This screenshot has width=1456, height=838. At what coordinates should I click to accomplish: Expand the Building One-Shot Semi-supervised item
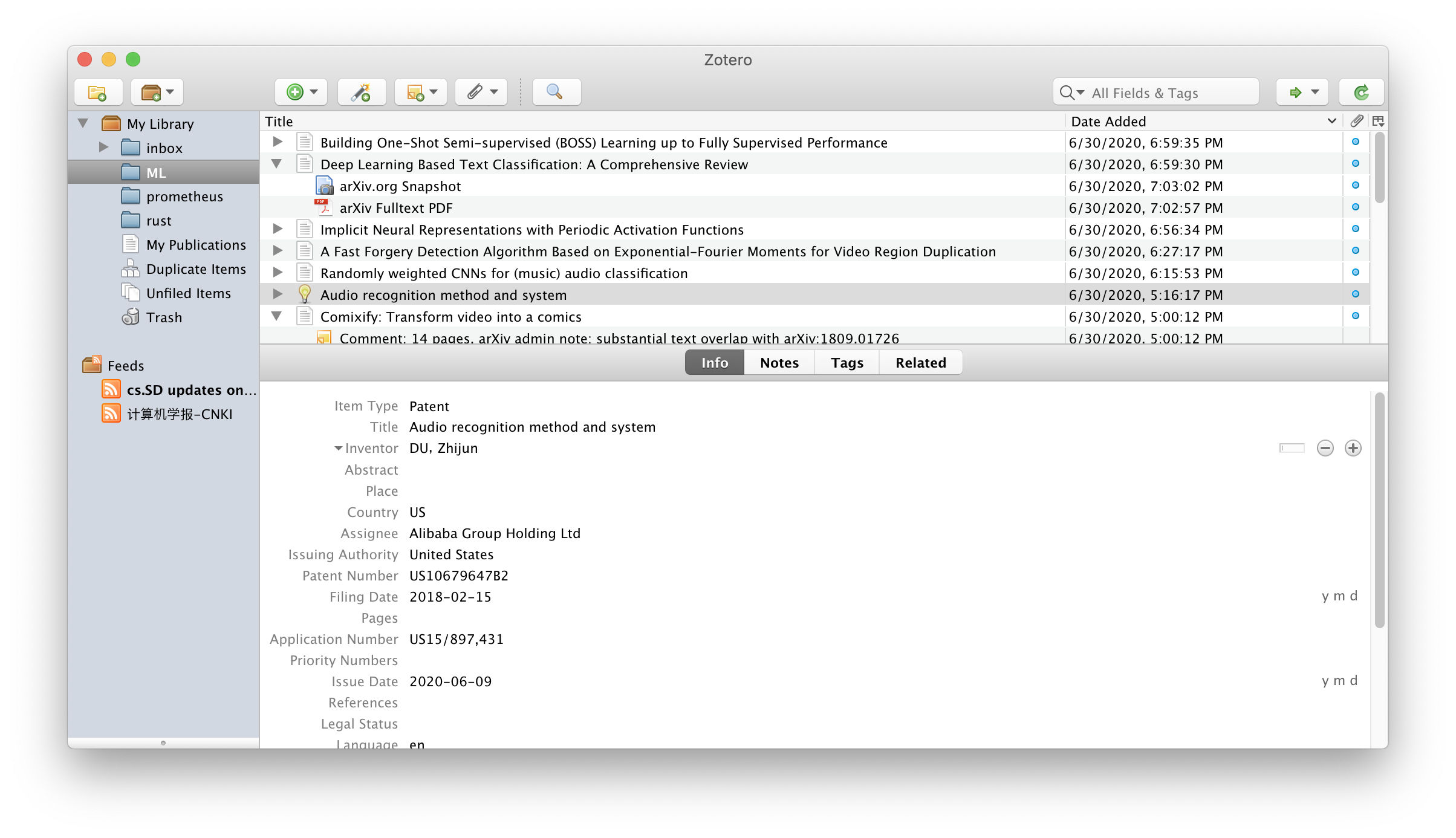(278, 142)
